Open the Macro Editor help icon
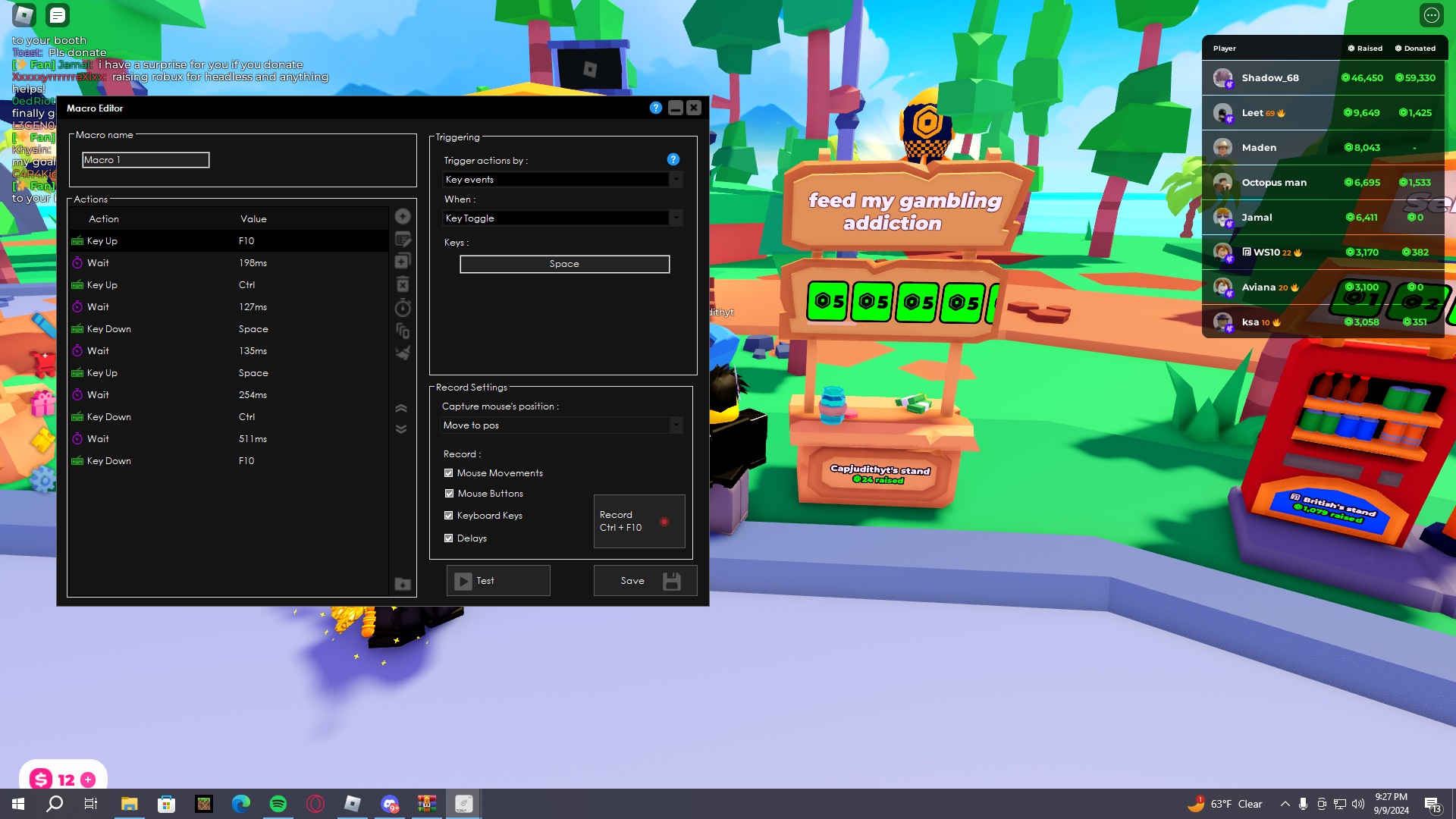 coord(656,108)
